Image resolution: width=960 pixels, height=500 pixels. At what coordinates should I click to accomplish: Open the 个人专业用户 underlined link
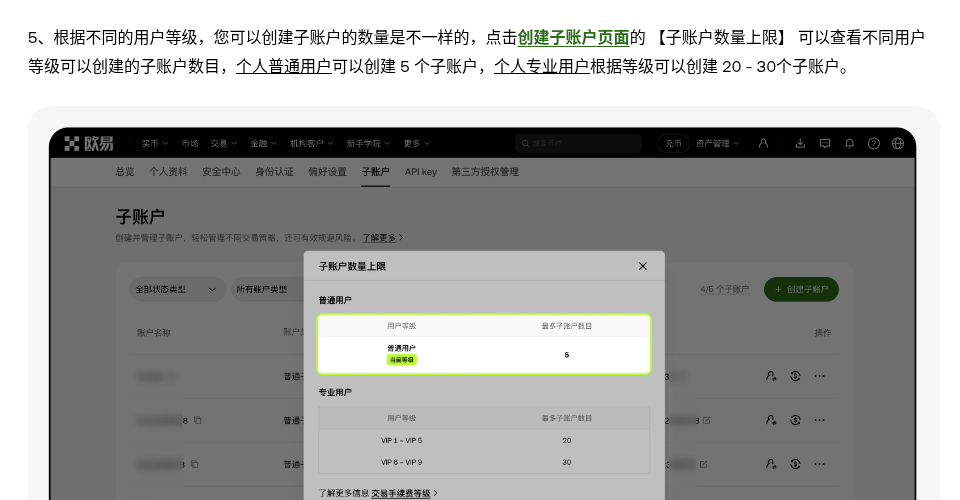542,66
